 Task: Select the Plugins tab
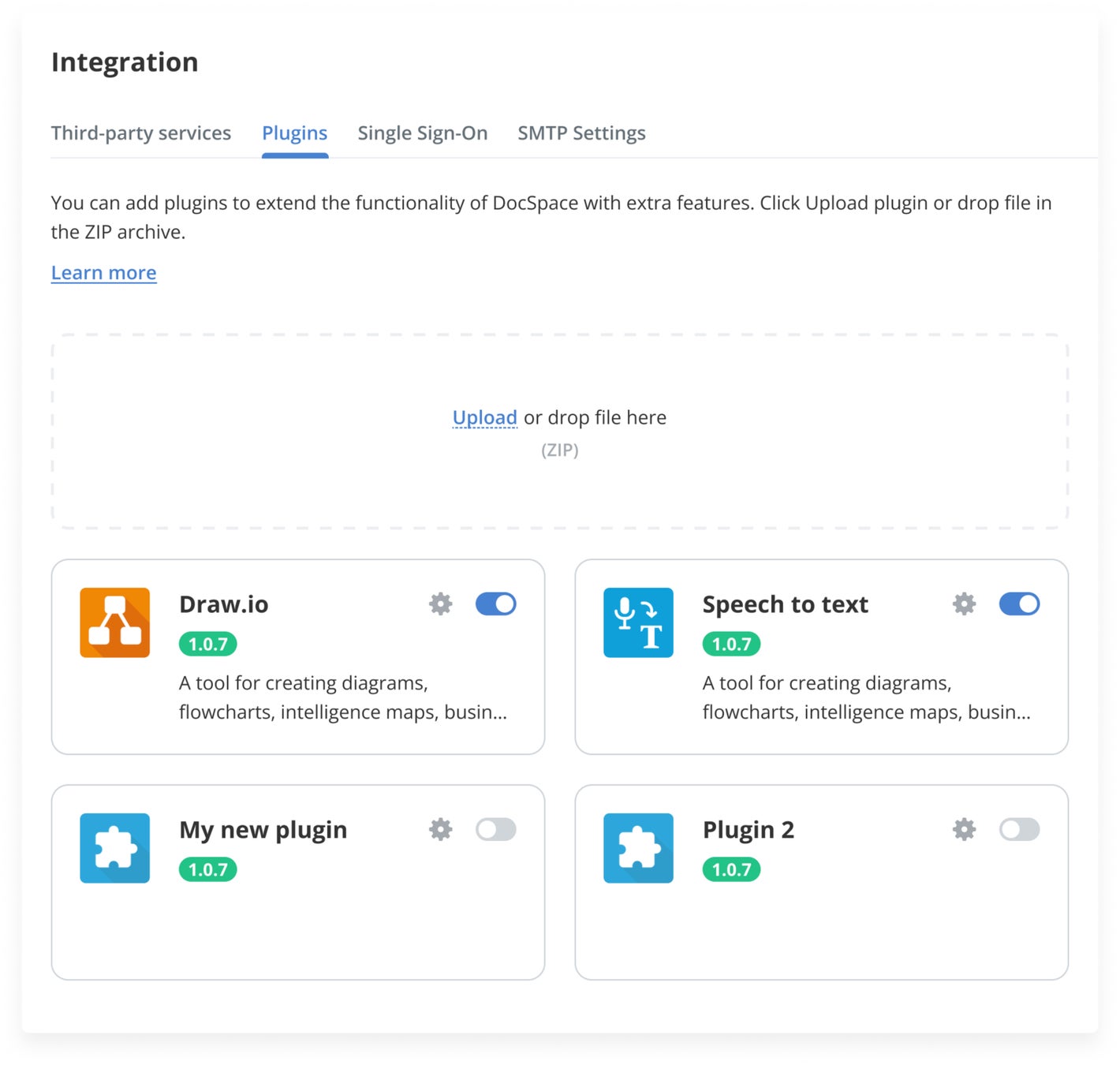[294, 133]
